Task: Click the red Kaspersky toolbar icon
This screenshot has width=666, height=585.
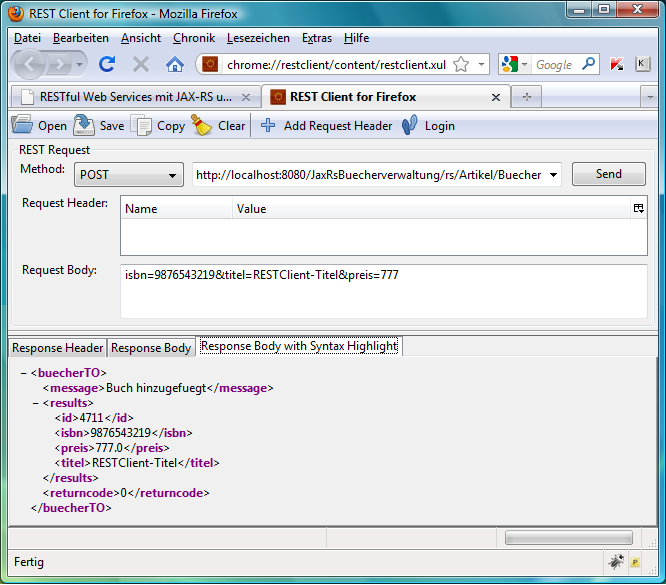Action: tap(617, 65)
